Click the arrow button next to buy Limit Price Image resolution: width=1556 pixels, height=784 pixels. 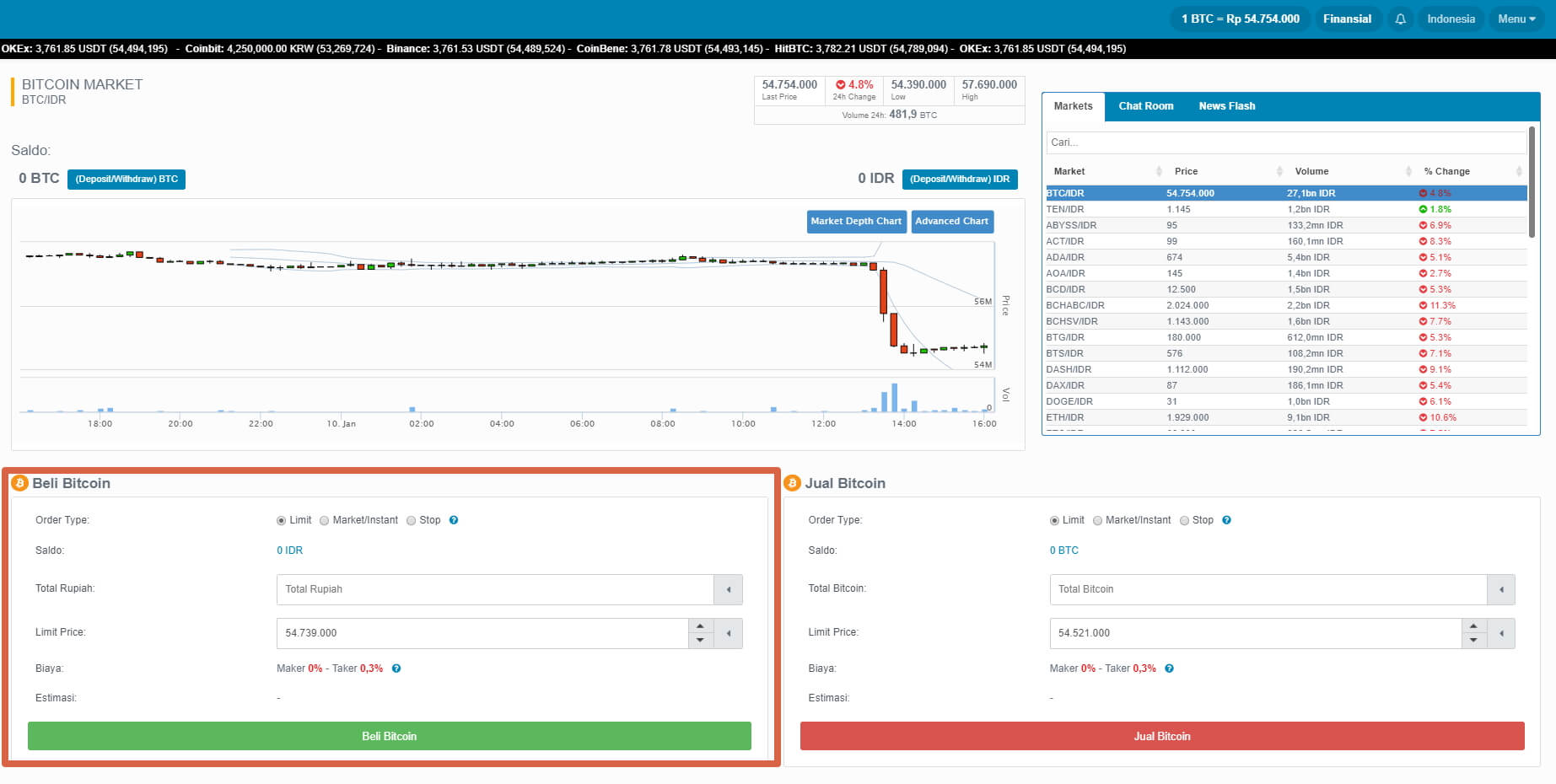[x=728, y=633]
